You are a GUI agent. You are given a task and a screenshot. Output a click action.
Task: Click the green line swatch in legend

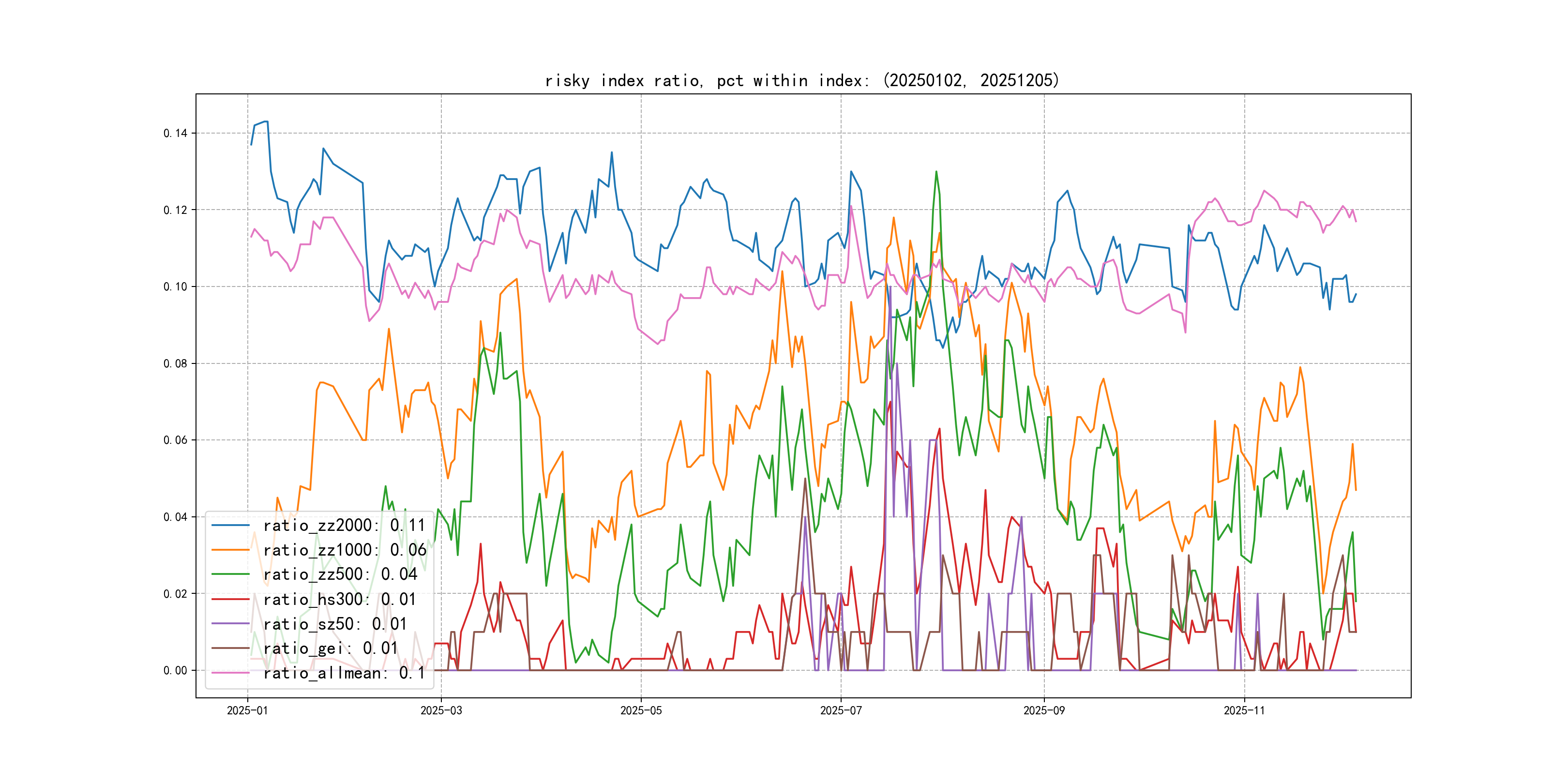[230, 574]
